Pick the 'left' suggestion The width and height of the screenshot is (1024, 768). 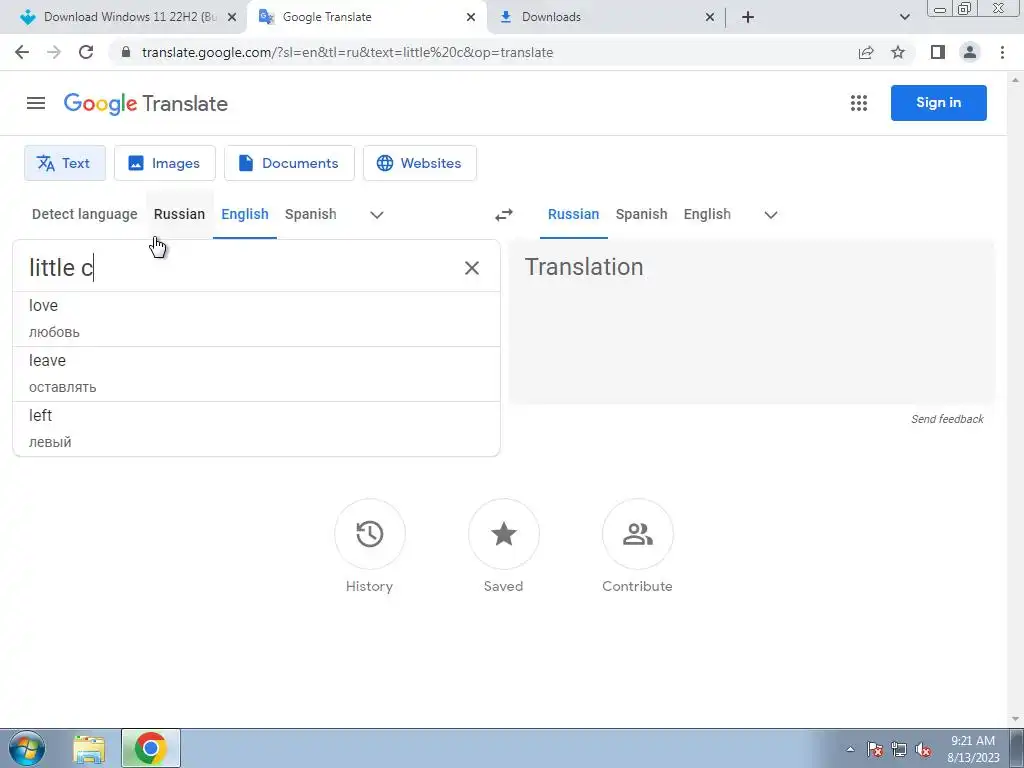(257, 428)
